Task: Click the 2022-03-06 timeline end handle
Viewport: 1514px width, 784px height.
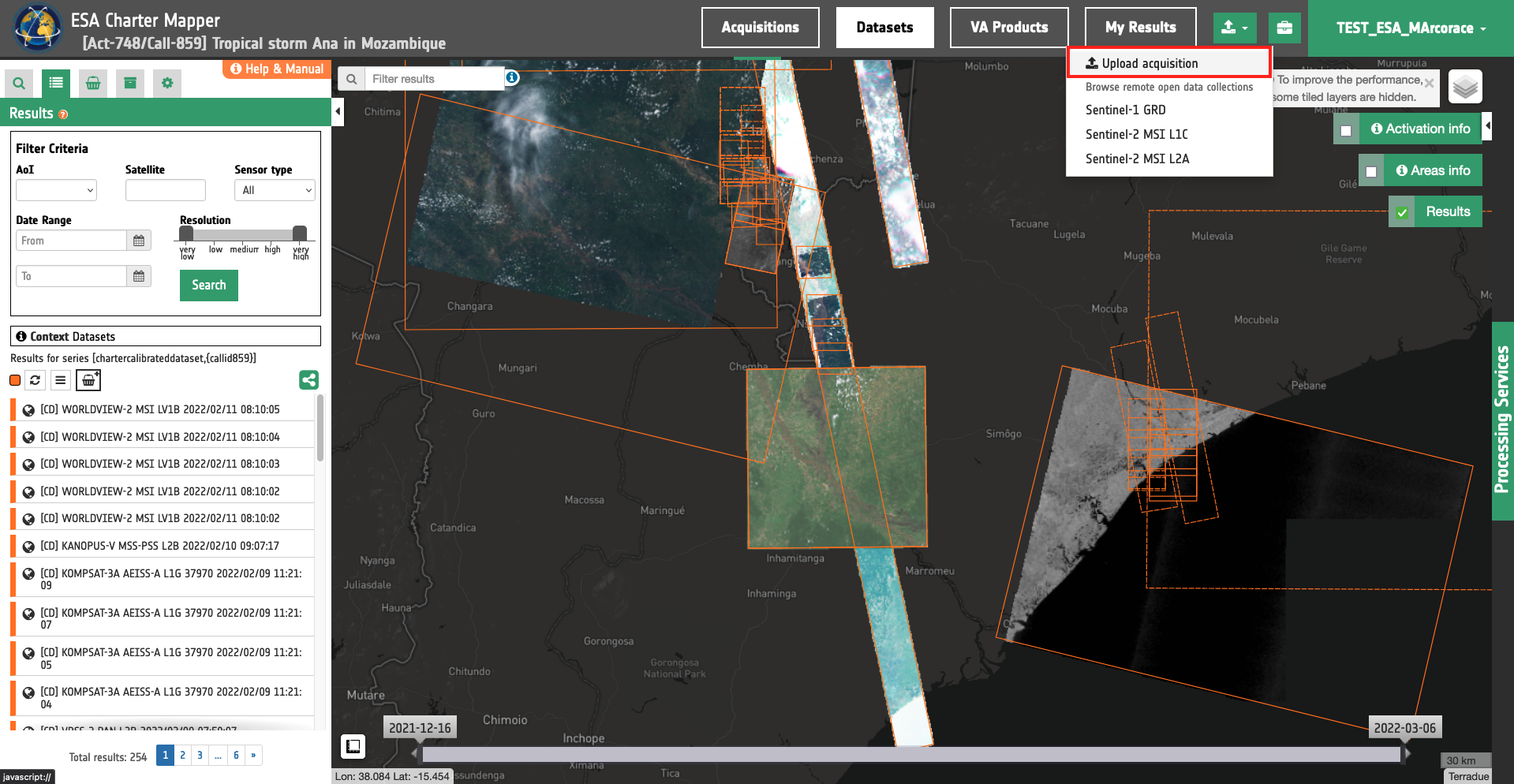Action: pyautogui.click(x=1405, y=728)
